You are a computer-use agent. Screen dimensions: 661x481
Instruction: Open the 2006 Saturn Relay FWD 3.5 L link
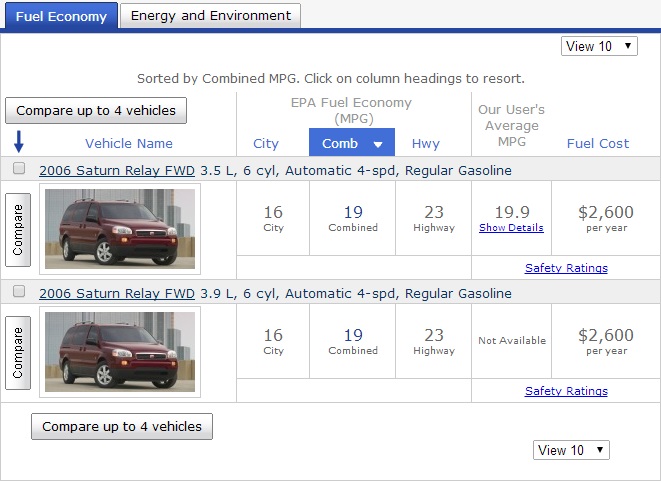tap(117, 171)
